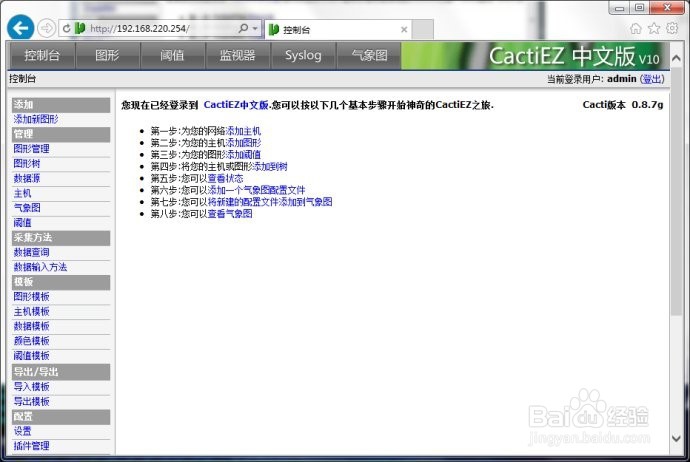Click the 添加图形 link in step two

[x=243, y=143]
